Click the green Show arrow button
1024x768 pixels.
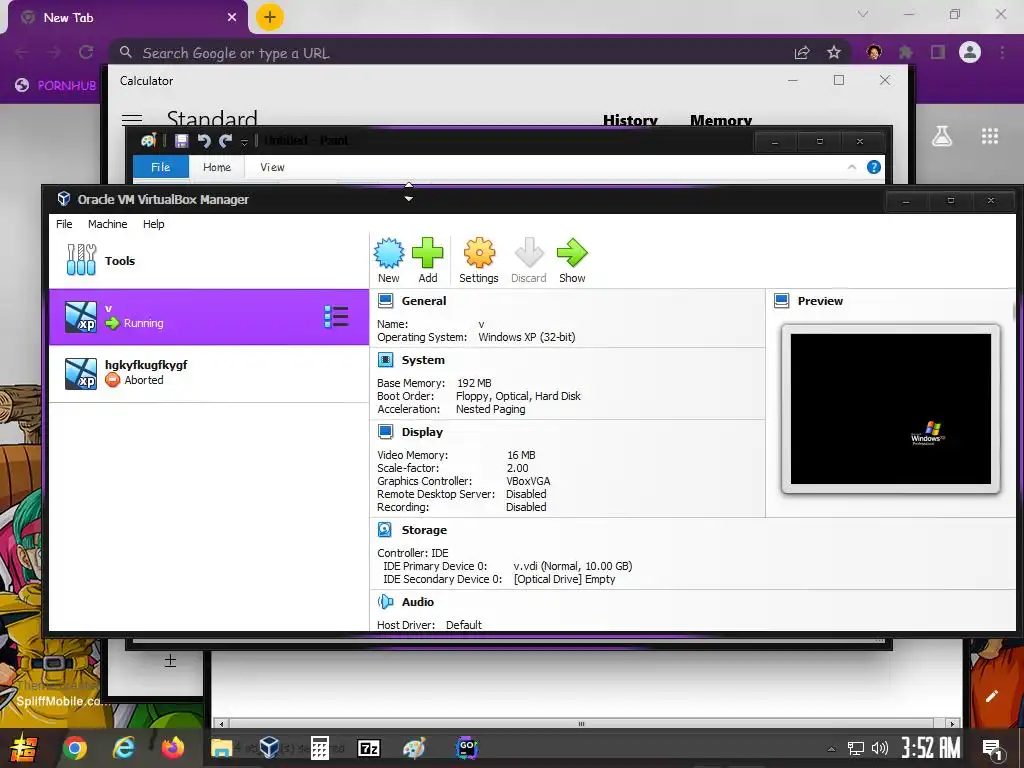(x=572, y=260)
